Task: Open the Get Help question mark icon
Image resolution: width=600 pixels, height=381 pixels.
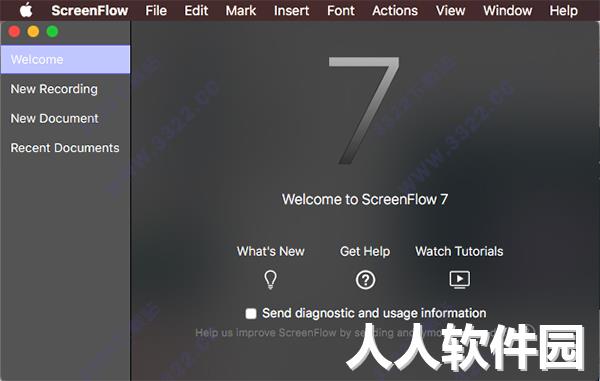Action: tap(365, 280)
